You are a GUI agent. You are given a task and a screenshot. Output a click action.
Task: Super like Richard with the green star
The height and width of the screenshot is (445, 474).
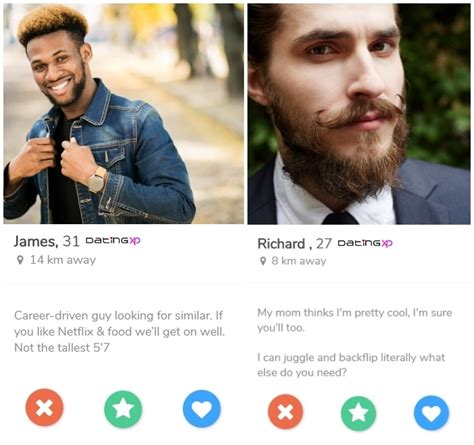(358, 413)
